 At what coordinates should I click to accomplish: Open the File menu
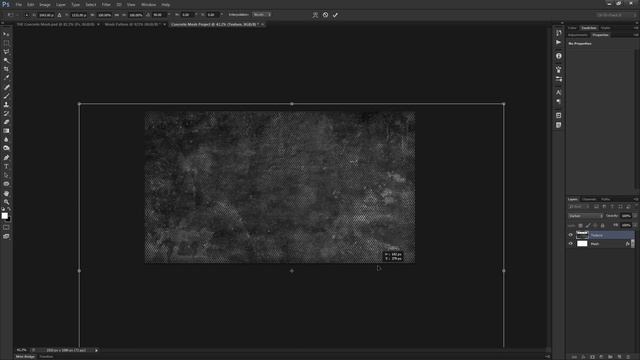[18, 4]
